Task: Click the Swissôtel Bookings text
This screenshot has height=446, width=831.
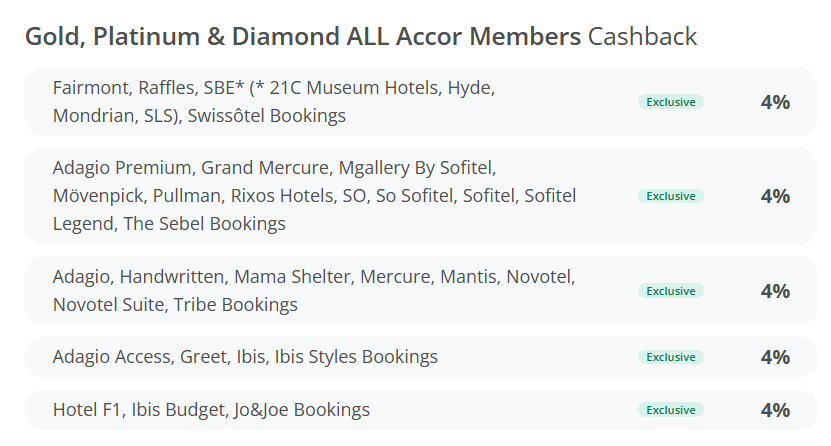Action: pyautogui.click(x=267, y=115)
